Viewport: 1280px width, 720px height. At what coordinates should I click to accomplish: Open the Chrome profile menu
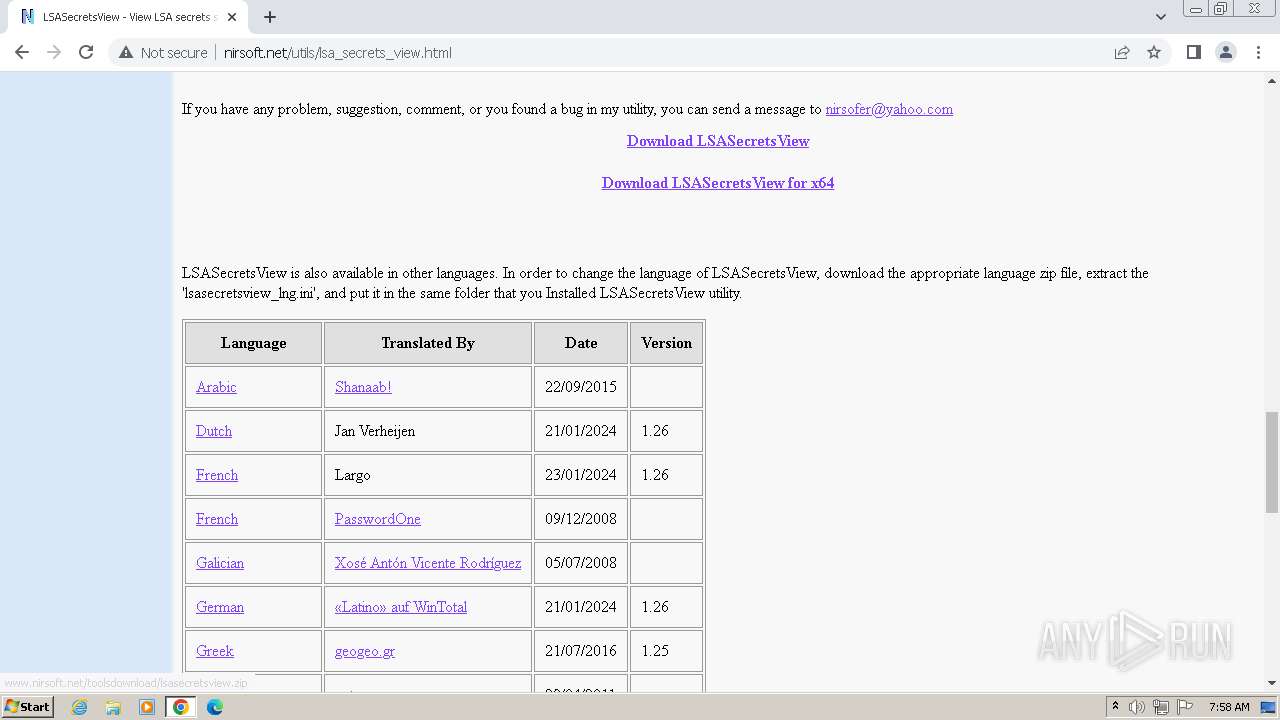coord(1225,52)
